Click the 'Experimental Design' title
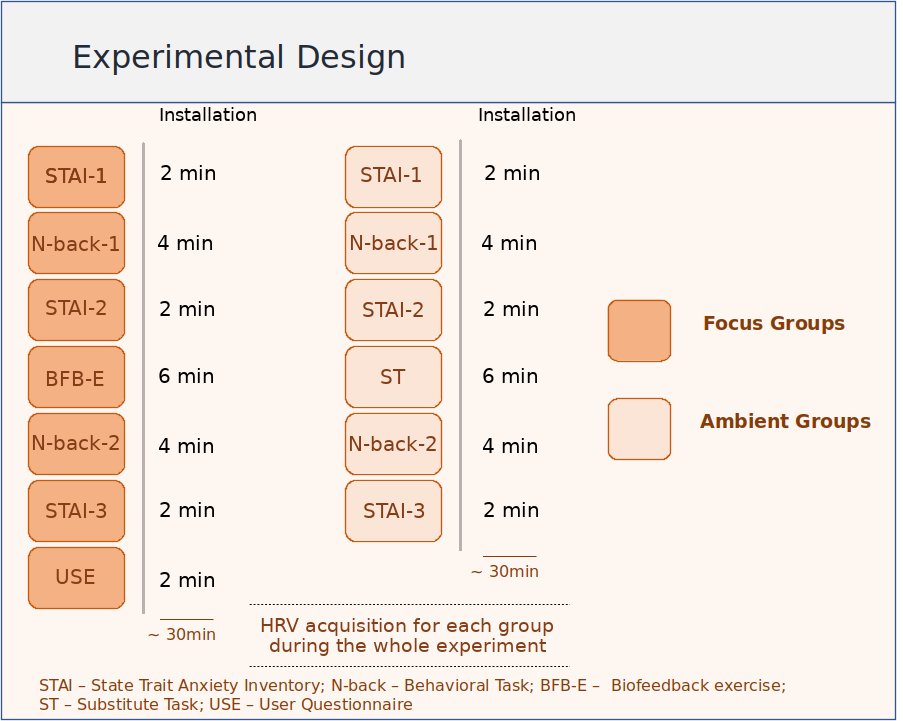The width and height of the screenshot is (903, 721). [239, 58]
